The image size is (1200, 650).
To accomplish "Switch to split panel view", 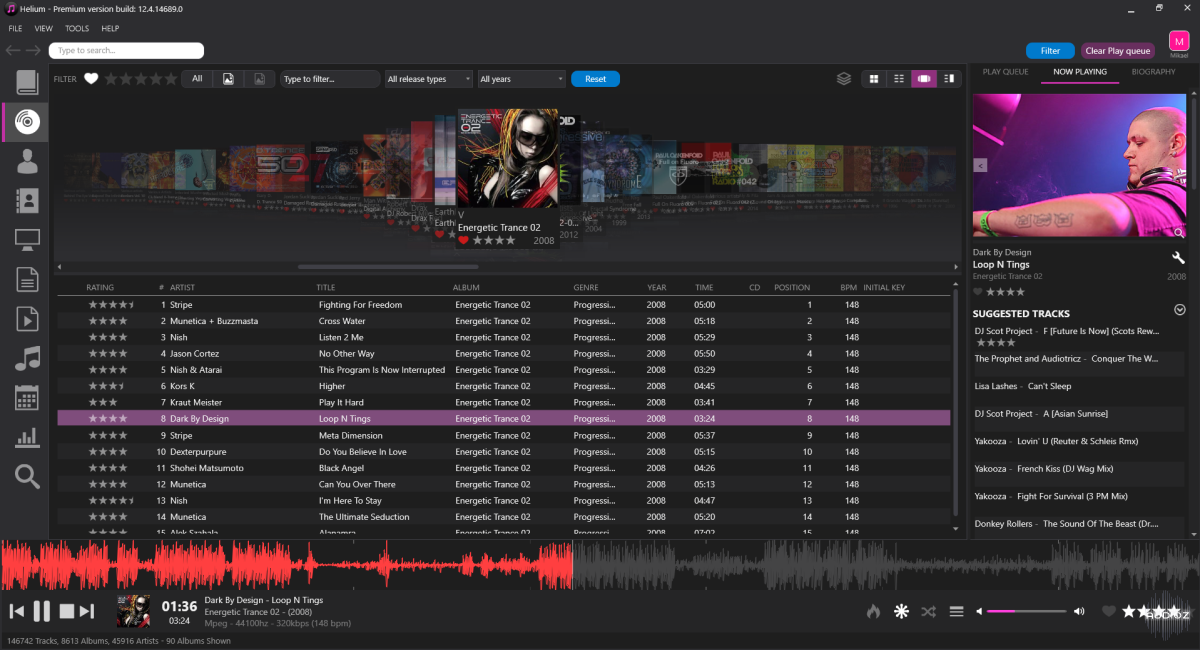I will point(949,79).
